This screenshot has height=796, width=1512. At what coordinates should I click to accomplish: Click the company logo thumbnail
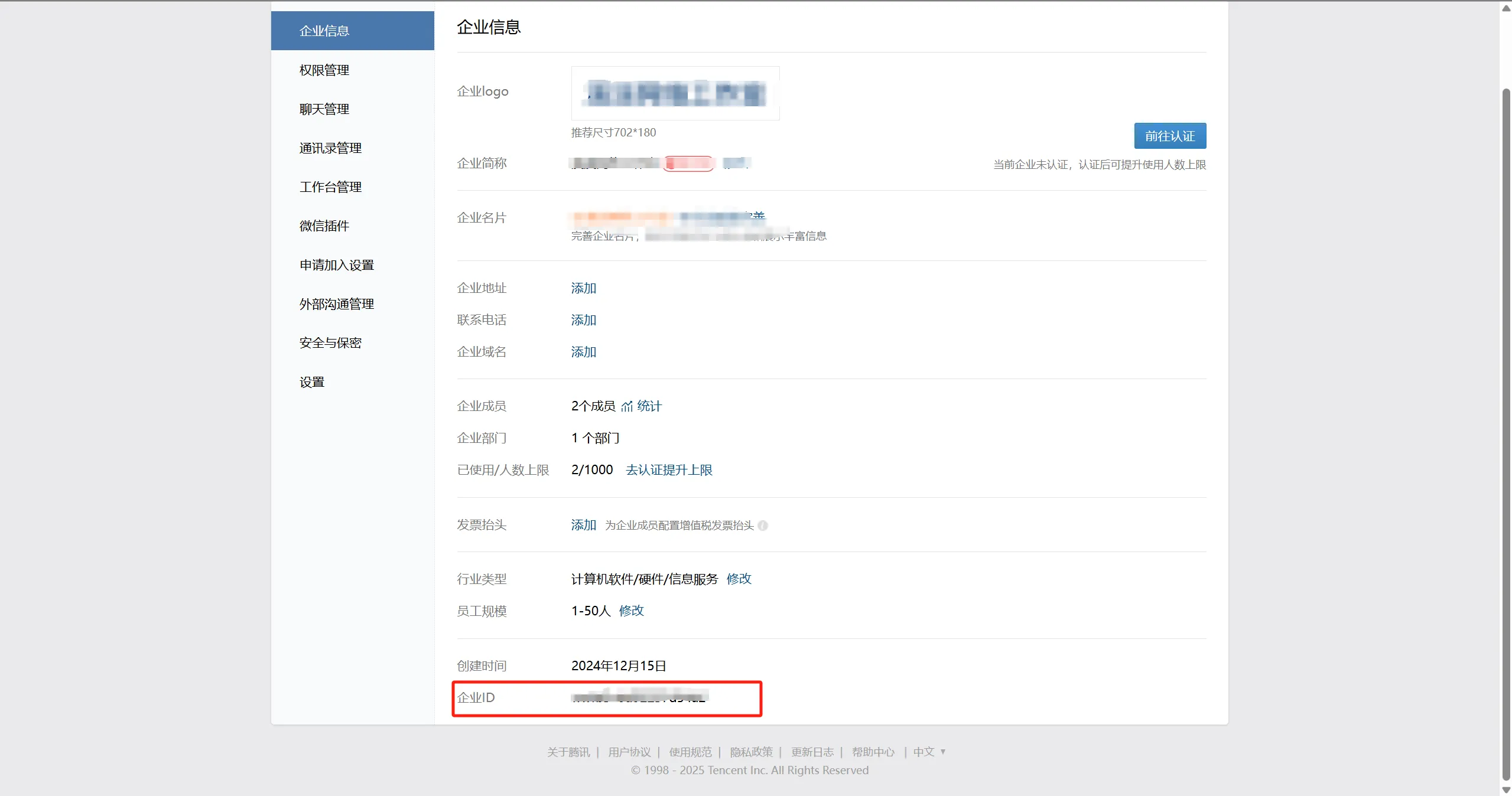tap(675, 93)
